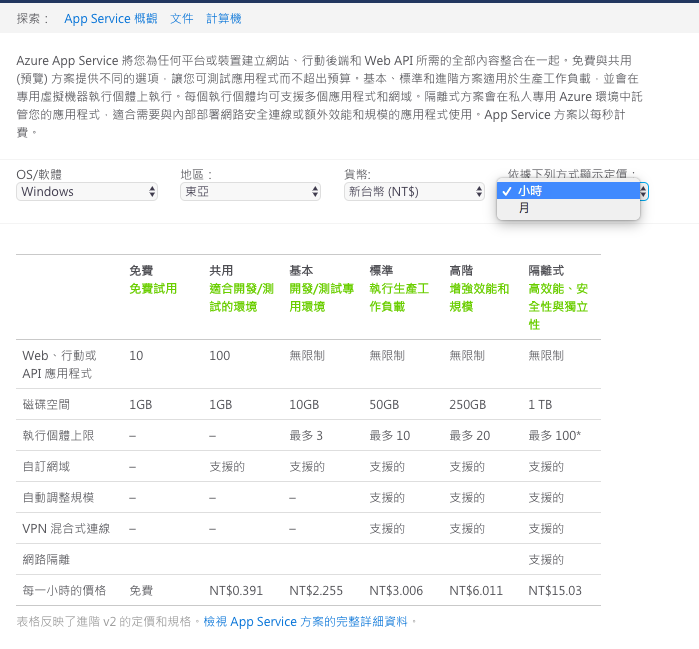Click the 免費 column header
Image resolution: width=699 pixels, height=649 pixels.
[x=141, y=271]
